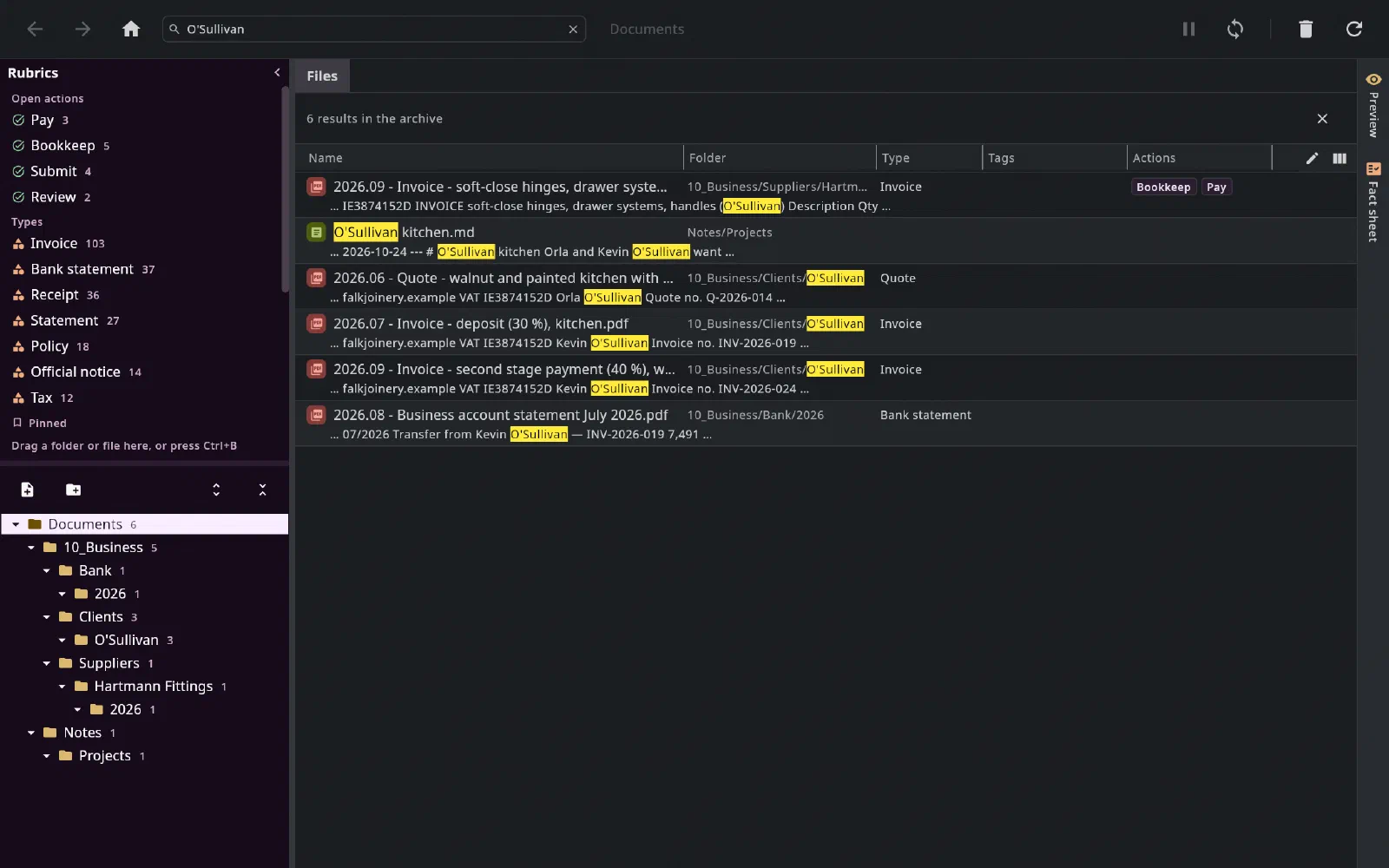Select the O'Sullivan client folder
1389x868 pixels.
pos(126,641)
